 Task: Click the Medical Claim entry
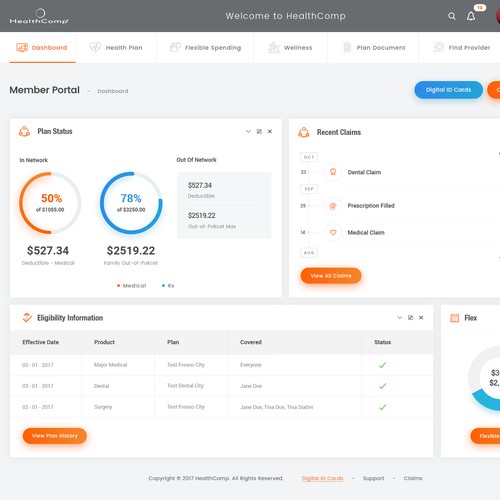tap(366, 233)
